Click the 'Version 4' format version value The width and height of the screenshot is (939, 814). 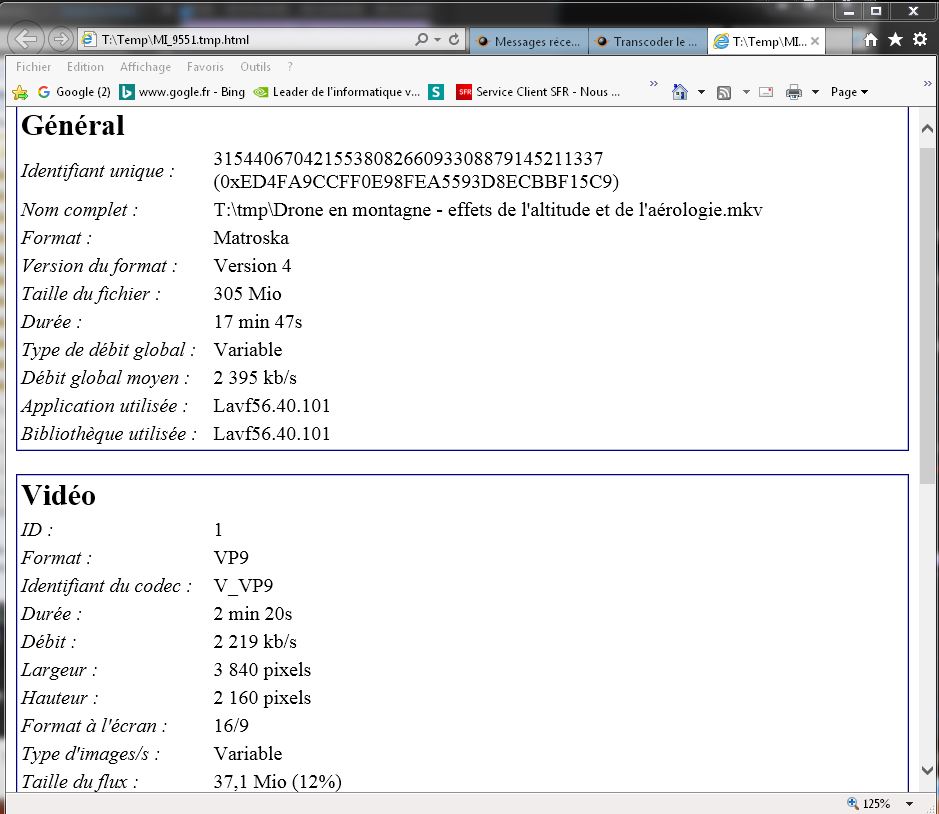pos(252,265)
